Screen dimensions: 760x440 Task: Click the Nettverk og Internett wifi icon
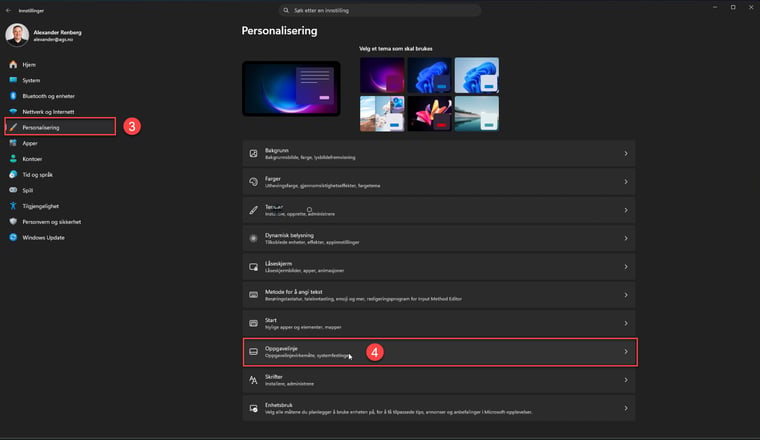(x=13, y=111)
